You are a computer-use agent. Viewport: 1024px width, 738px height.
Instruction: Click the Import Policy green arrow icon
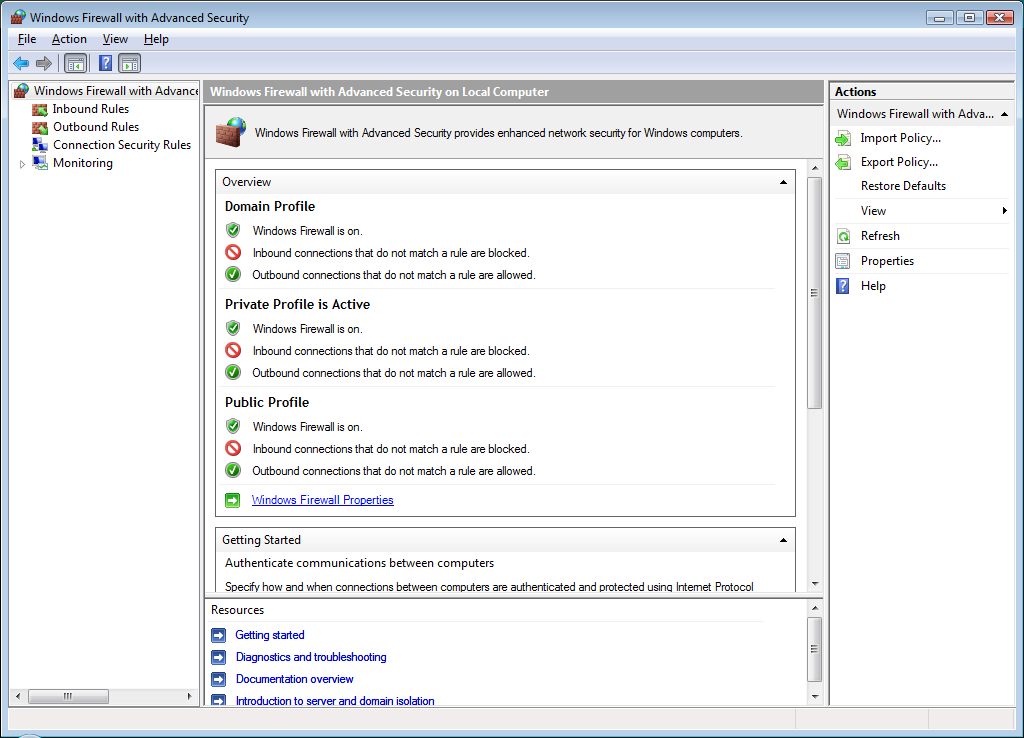[x=843, y=138]
